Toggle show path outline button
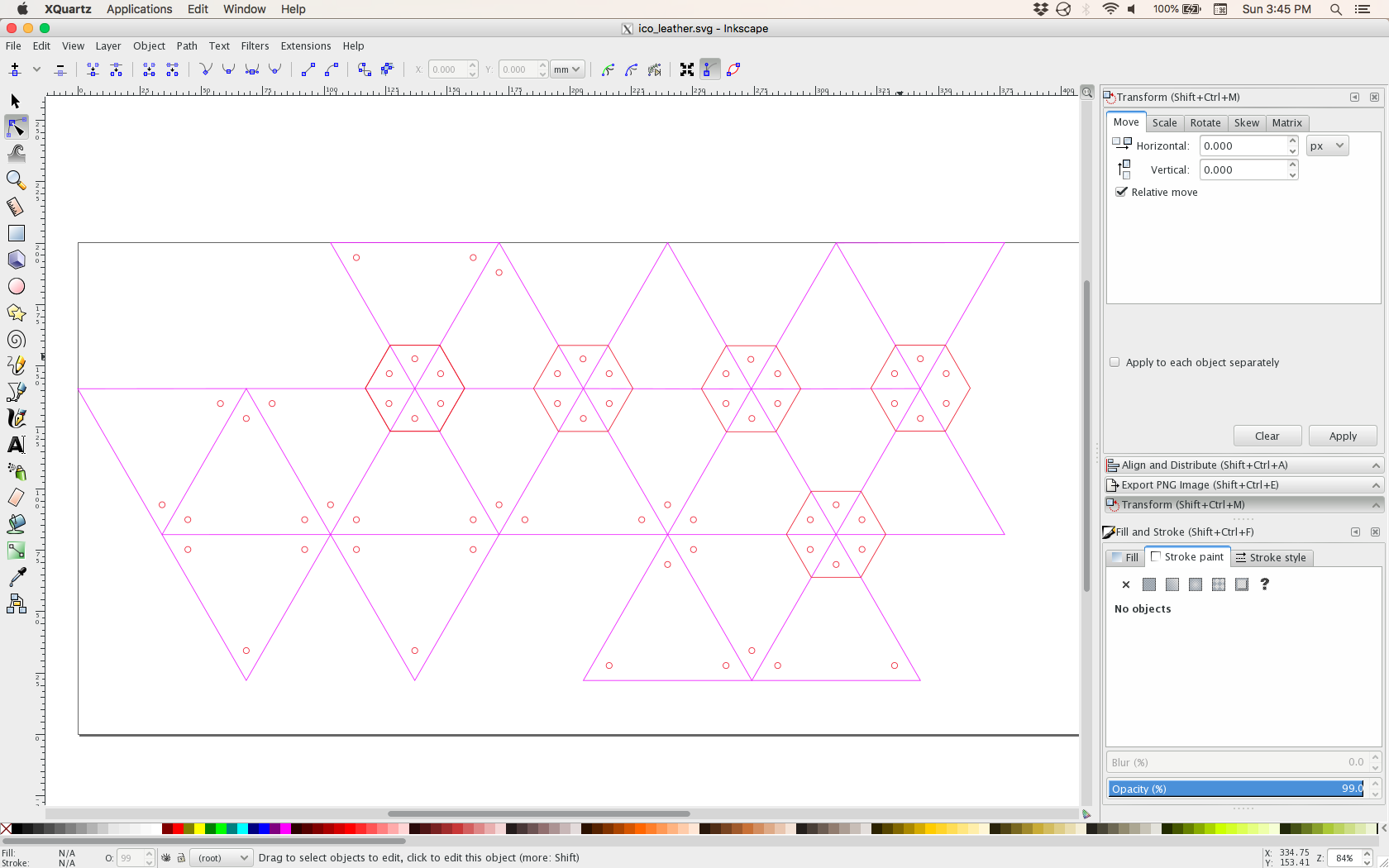Screen dimensions: 1389x868 [733, 69]
